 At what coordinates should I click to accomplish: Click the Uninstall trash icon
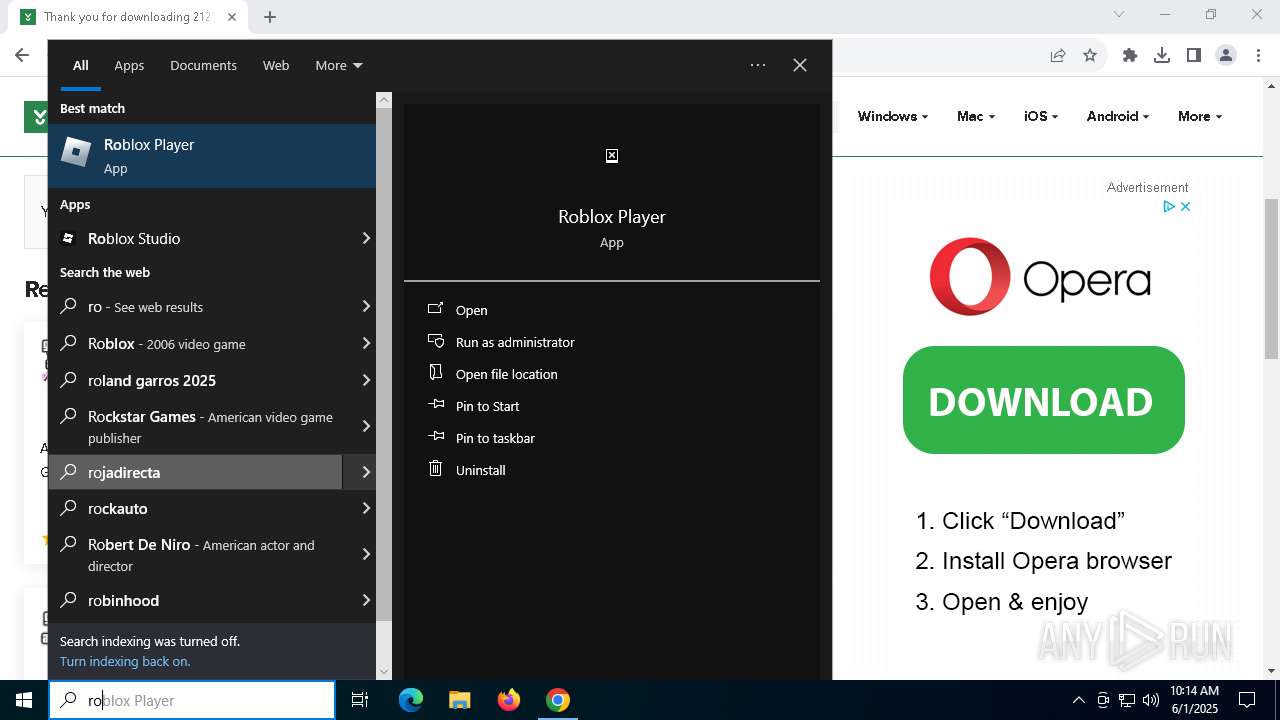coord(435,469)
